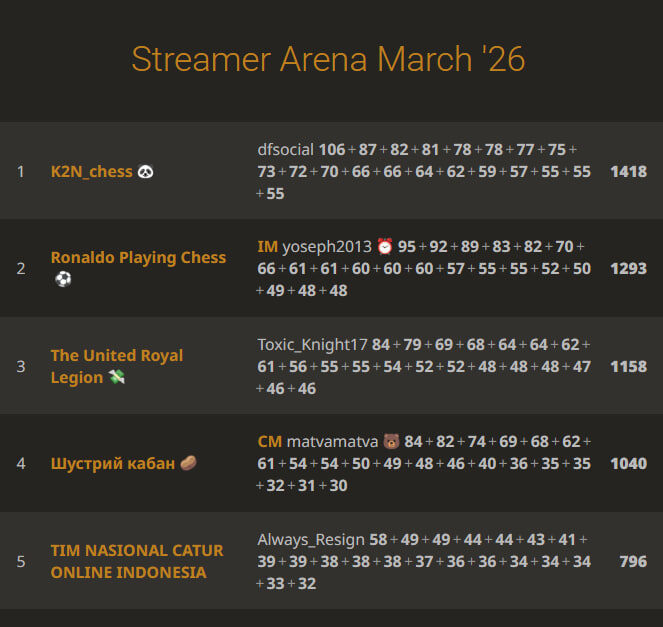Click the Streamer Arena March '26 title
The image size is (663, 627).
[x=328, y=59]
